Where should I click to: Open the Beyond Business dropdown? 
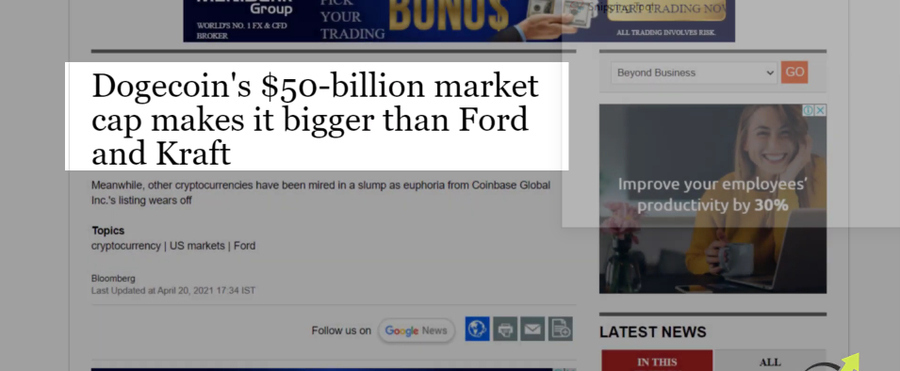point(694,73)
